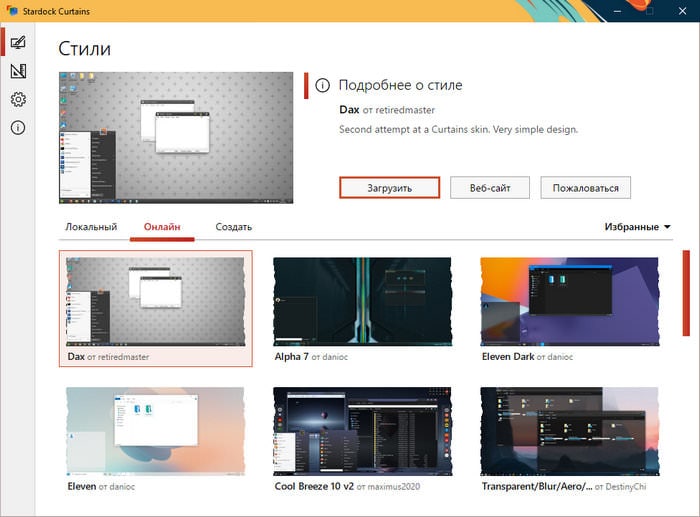Click the red vertical scrollbar thumb
This screenshot has height=517, width=700.
(x=686, y=293)
